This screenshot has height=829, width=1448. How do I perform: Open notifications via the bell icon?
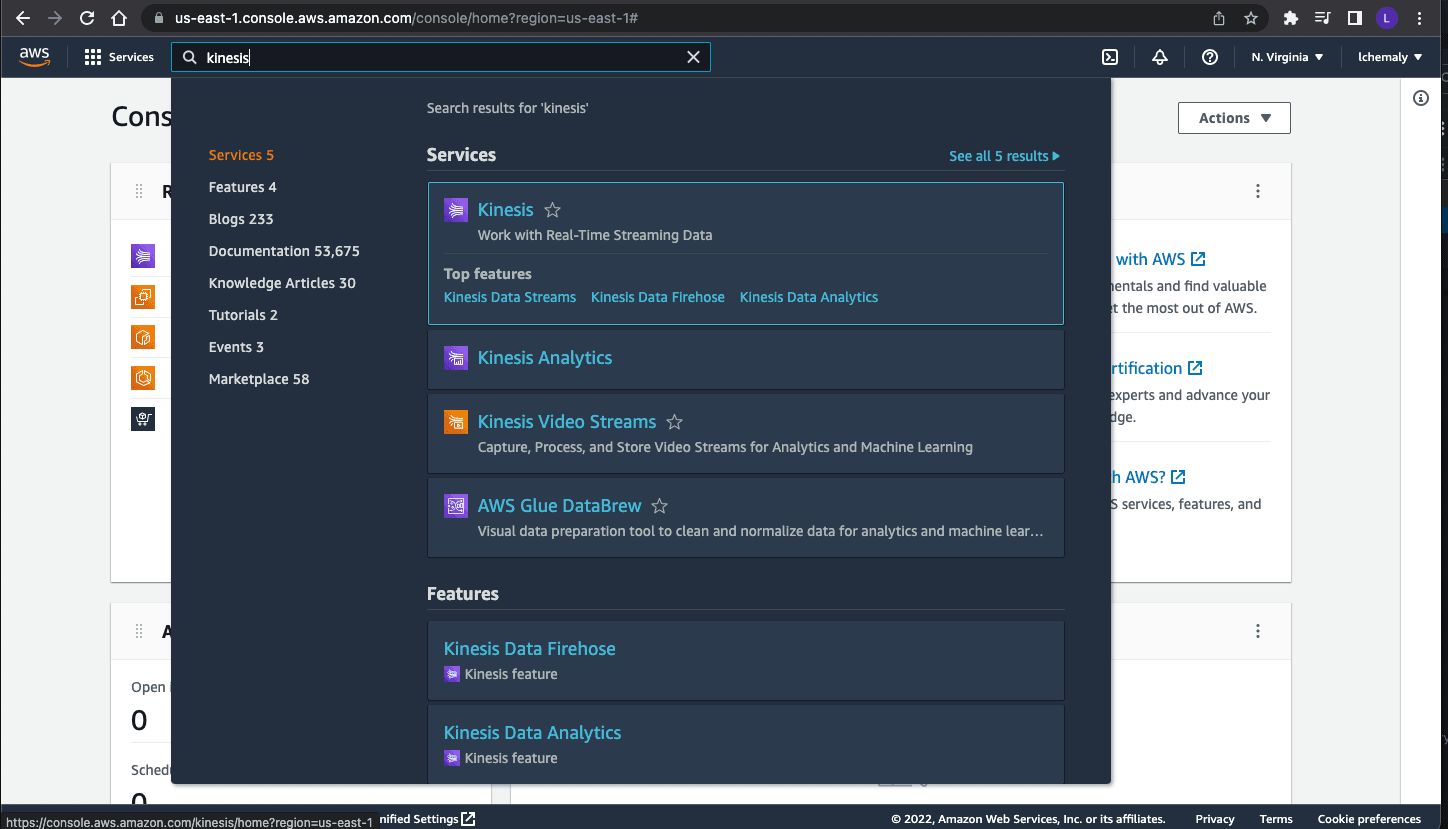click(1159, 57)
